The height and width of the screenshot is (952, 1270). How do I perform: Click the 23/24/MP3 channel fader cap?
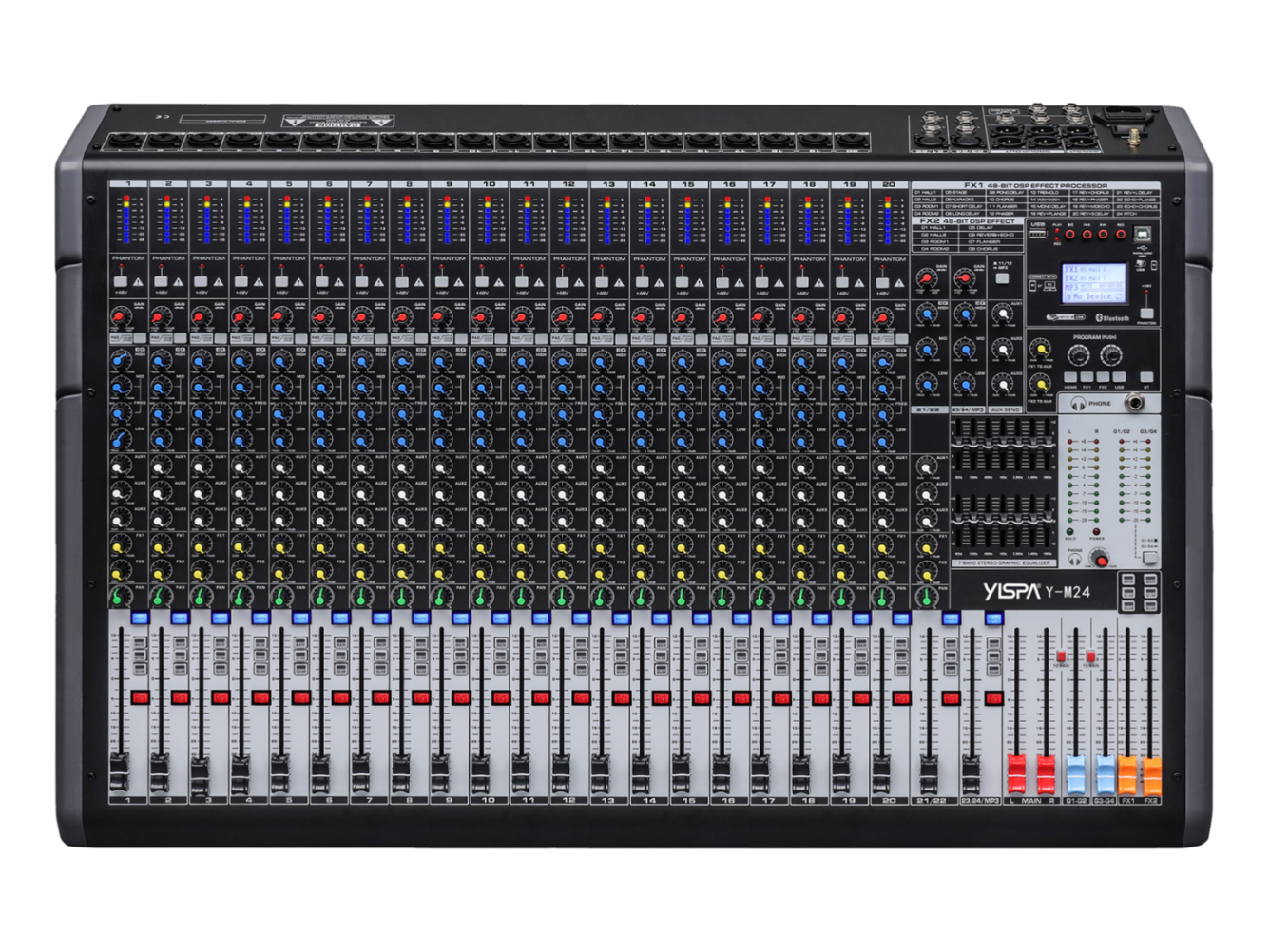(970, 772)
